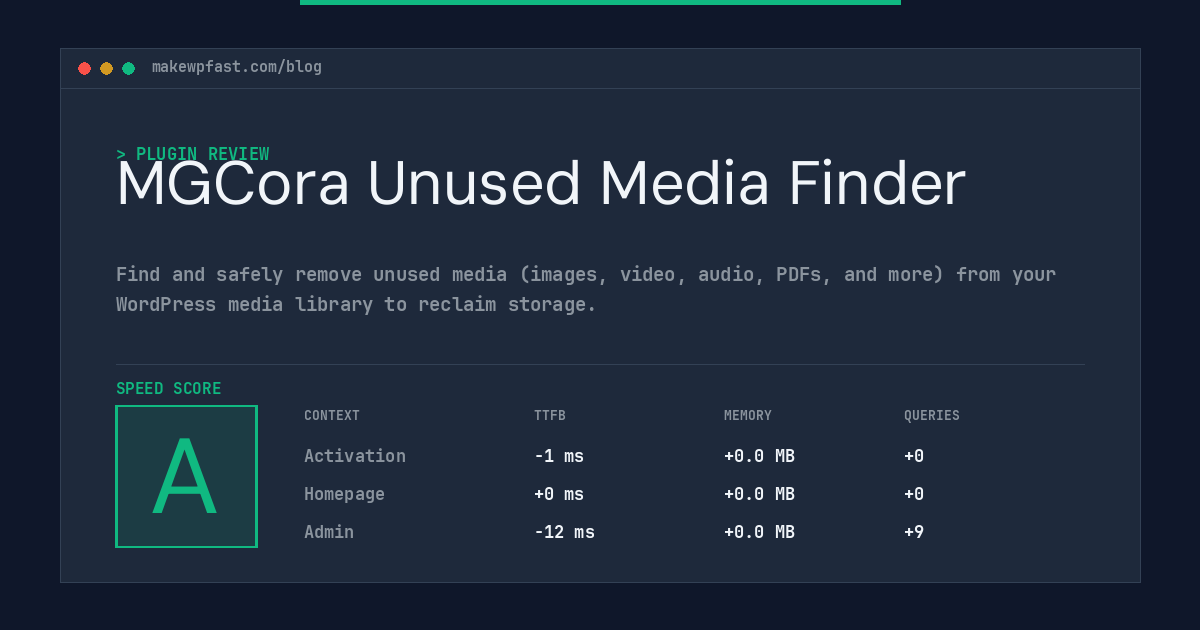Click the 'SPEED SCORE' label
Screen dimensions: 1200x630
169,389
